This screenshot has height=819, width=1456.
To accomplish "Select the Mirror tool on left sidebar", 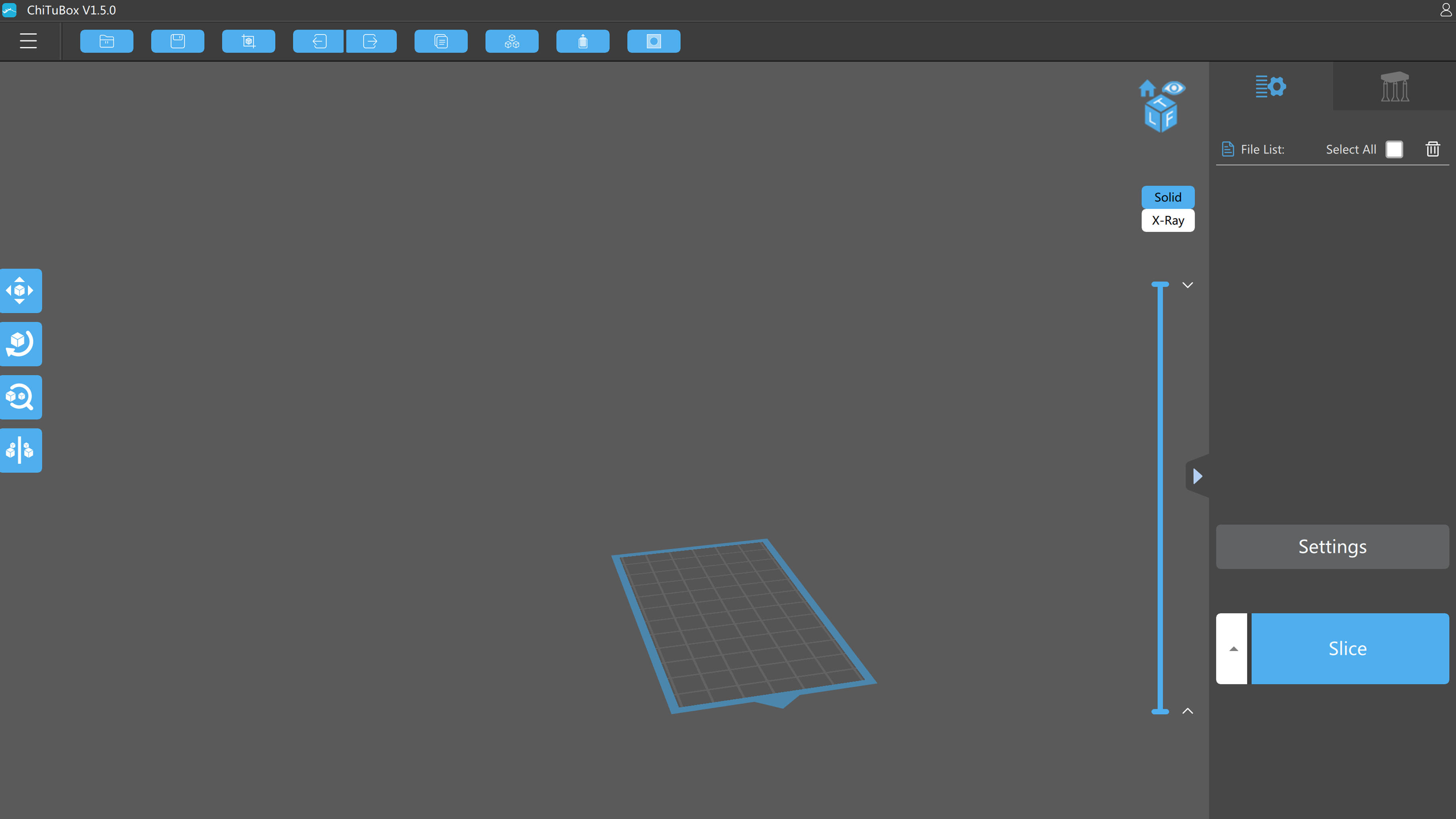I will [x=20, y=450].
